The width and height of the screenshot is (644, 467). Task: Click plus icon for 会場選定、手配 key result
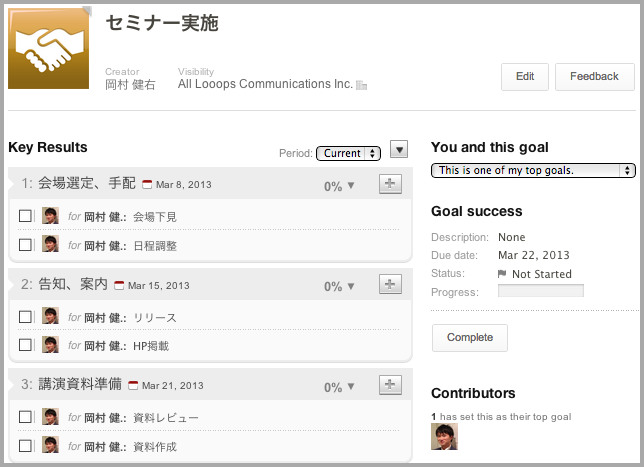click(x=391, y=184)
